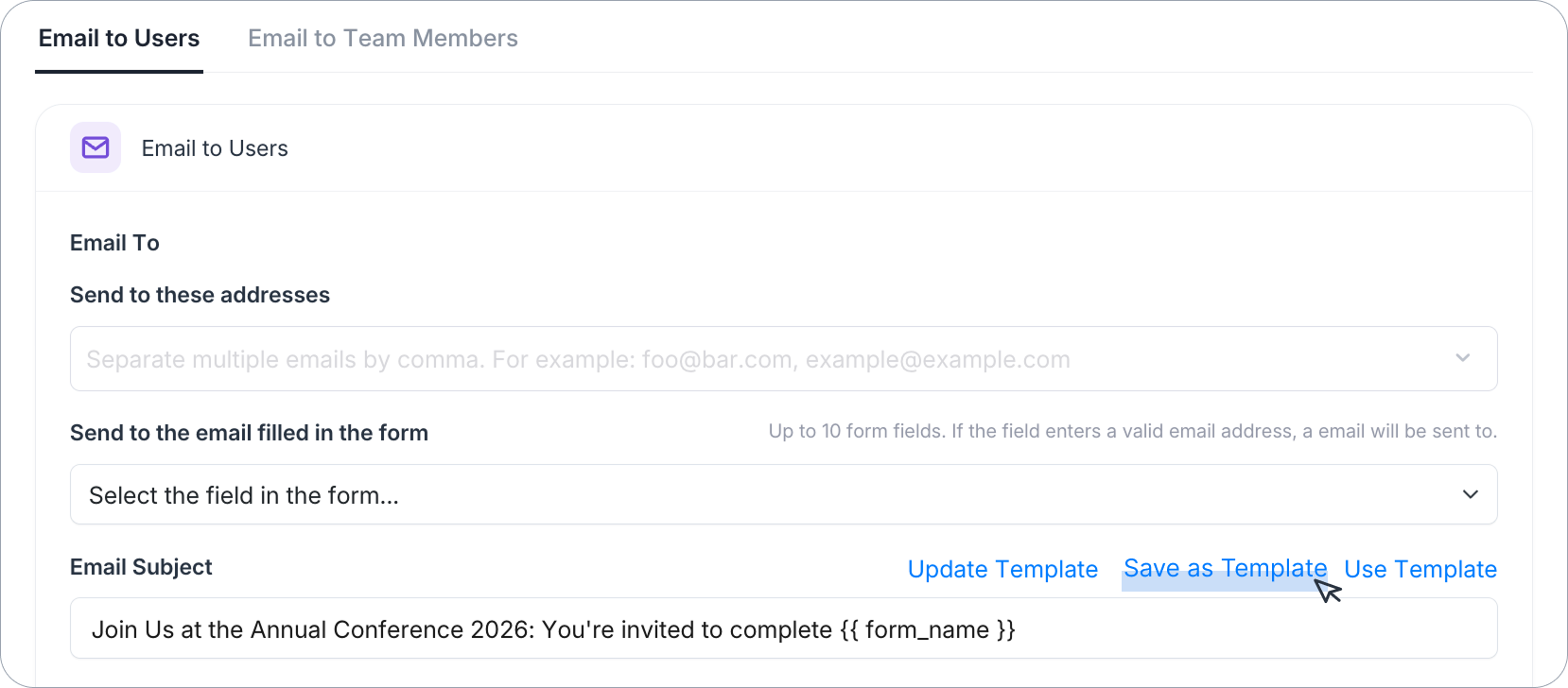
Task: Click the Email Subject label
Action: pyautogui.click(x=141, y=567)
